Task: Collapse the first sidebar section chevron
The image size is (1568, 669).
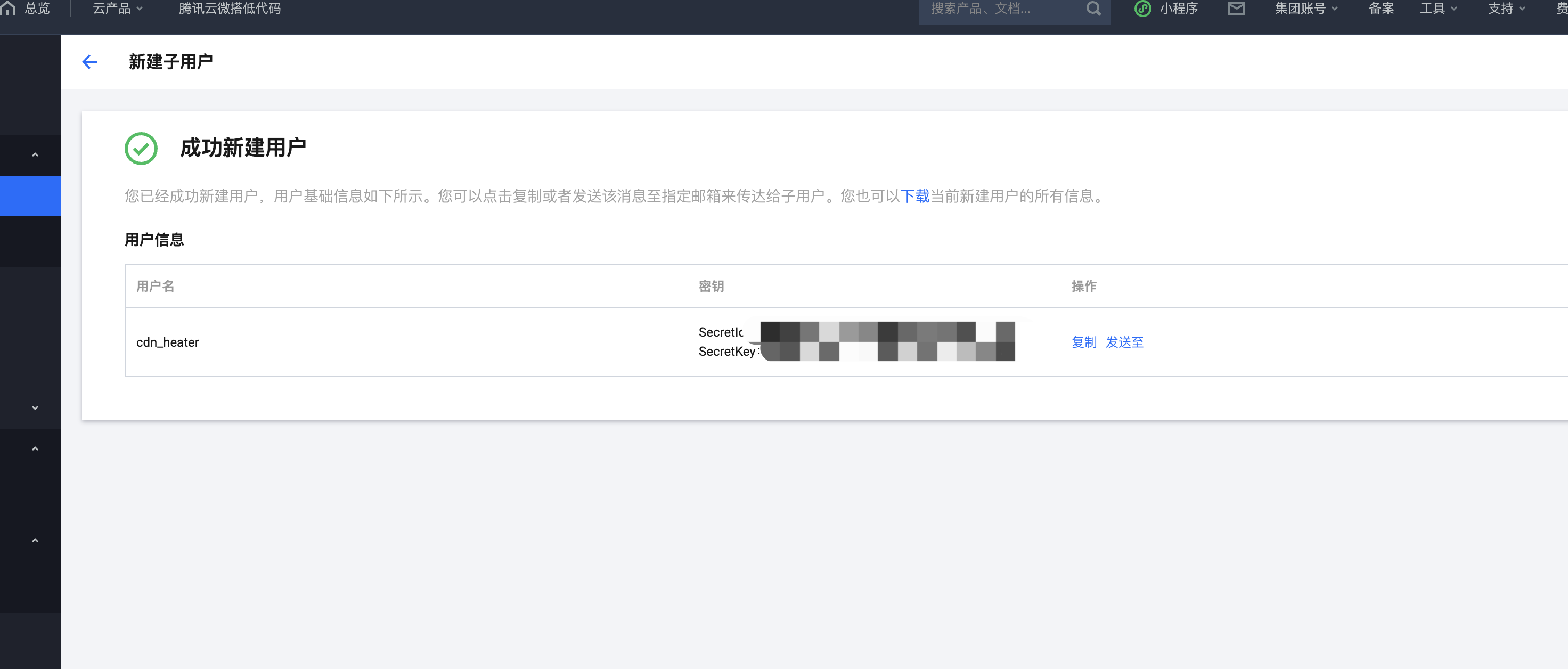Action: [35, 154]
